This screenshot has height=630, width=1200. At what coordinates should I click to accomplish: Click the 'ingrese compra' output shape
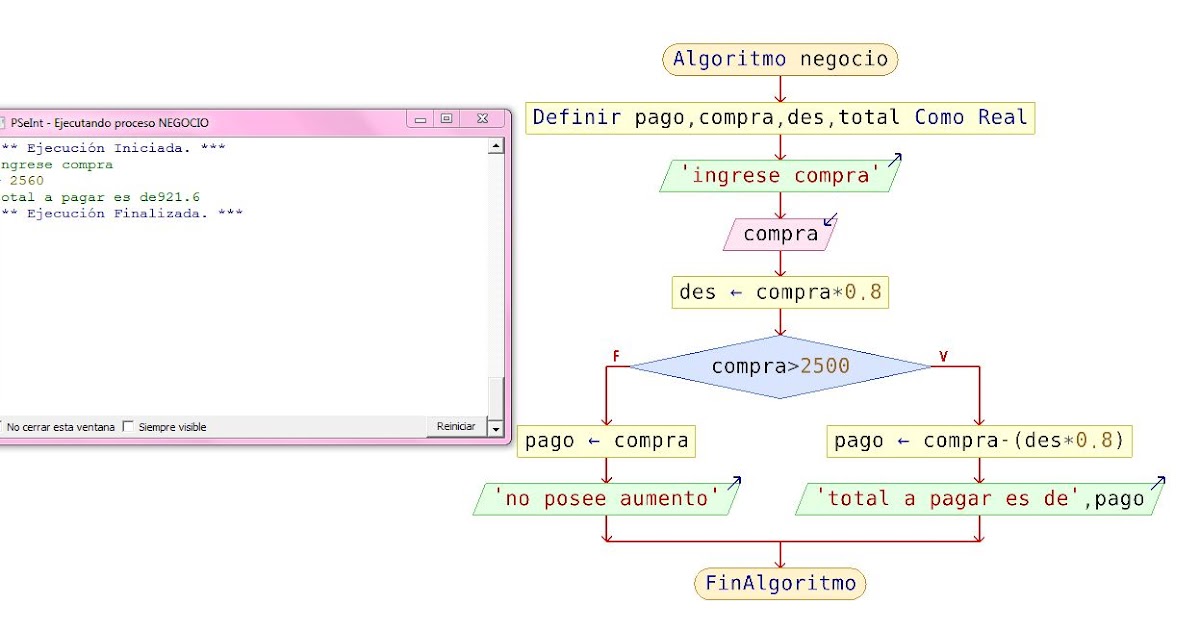click(780, 174)
